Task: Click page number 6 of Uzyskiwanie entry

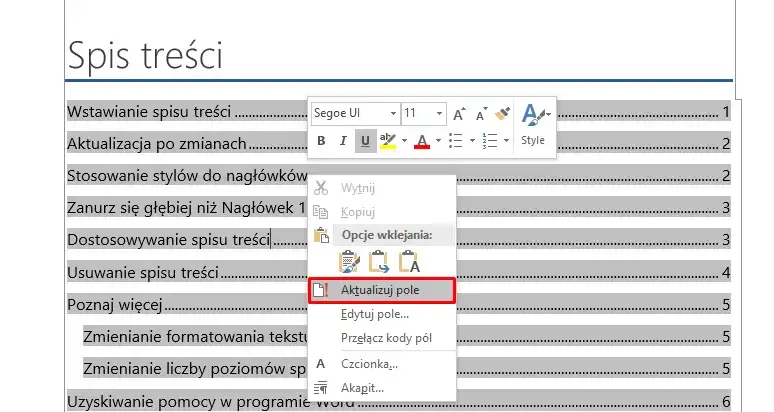Action: (x=726, y=402)
